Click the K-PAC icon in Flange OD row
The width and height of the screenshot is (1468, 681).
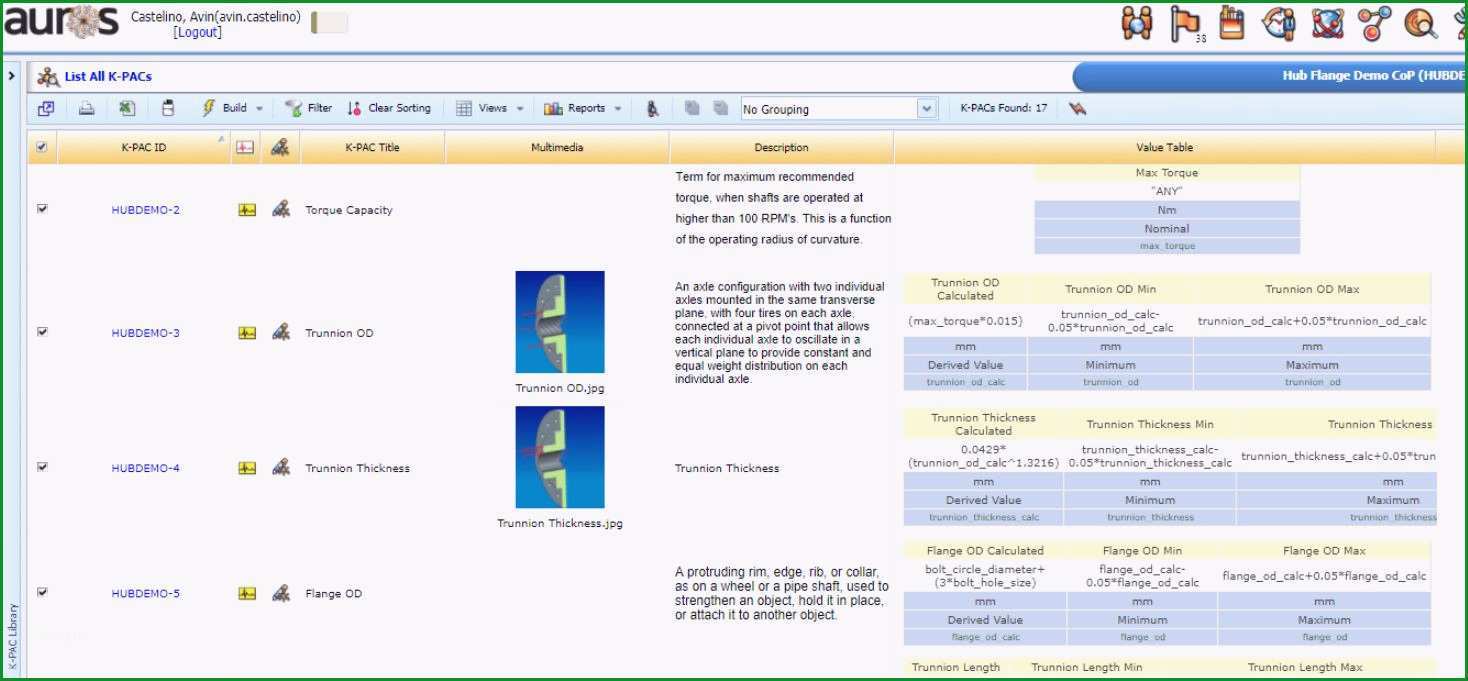coord(281,592)
